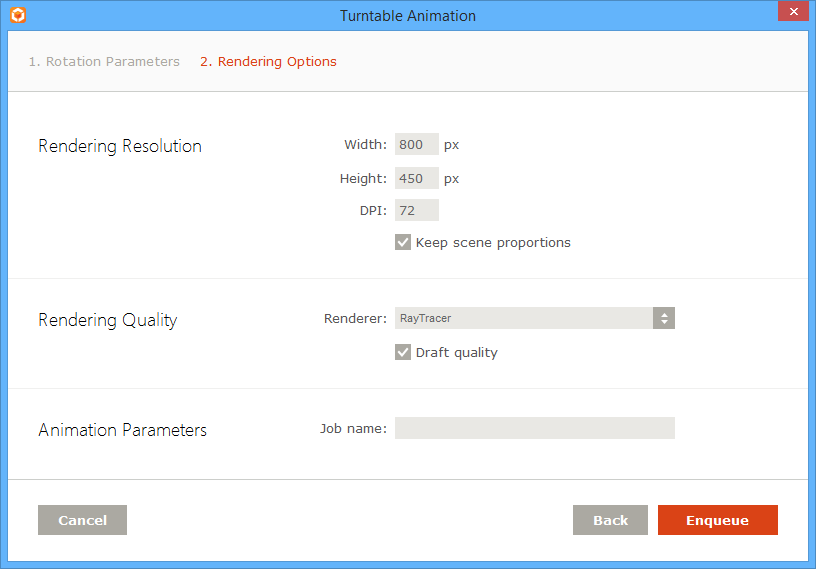Click the Renderer: label
The width and height of the screenshot is (816, 569).
click(x=355, y=318)
